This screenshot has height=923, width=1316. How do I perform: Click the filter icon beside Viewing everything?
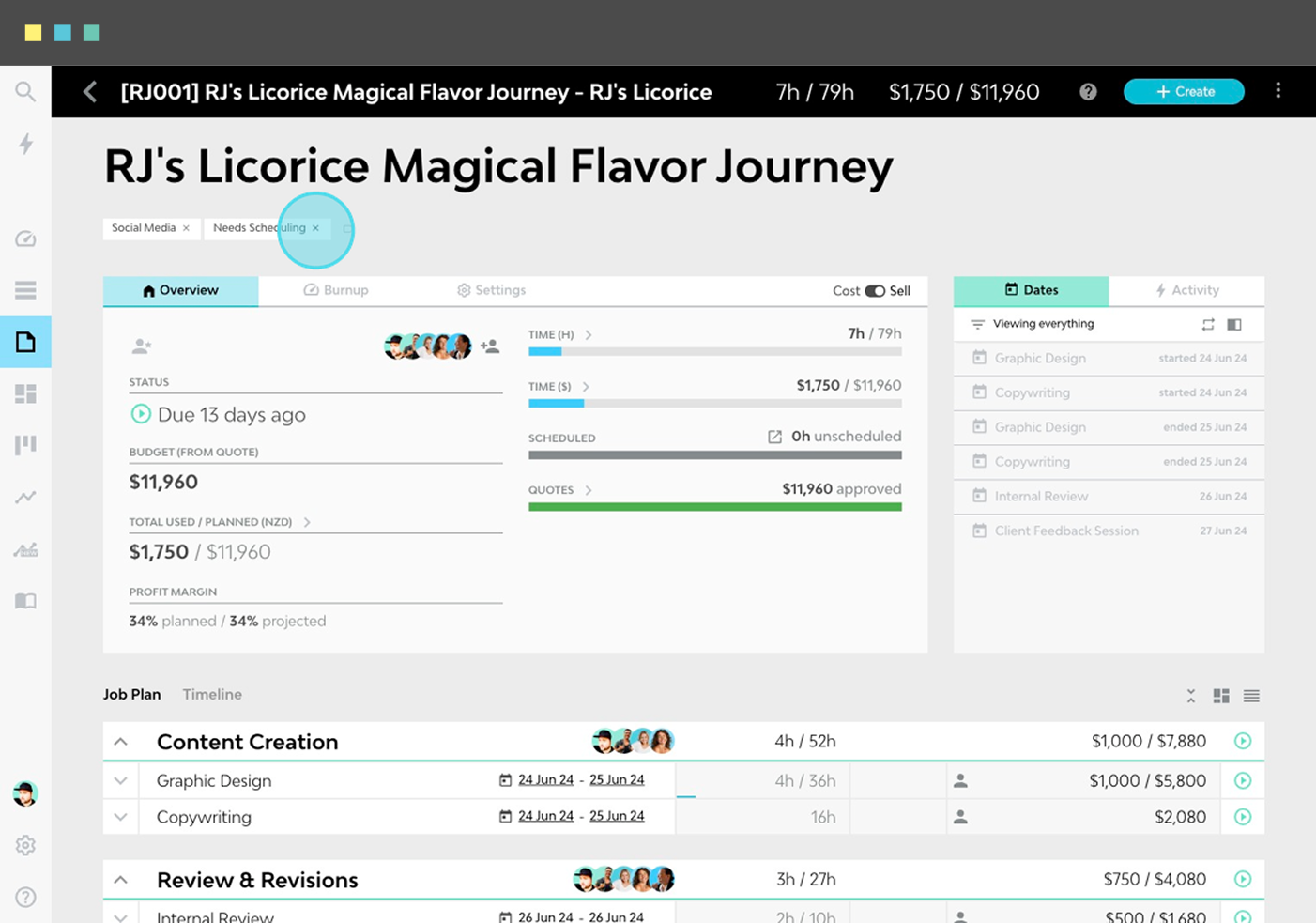[x=976, y=323]
